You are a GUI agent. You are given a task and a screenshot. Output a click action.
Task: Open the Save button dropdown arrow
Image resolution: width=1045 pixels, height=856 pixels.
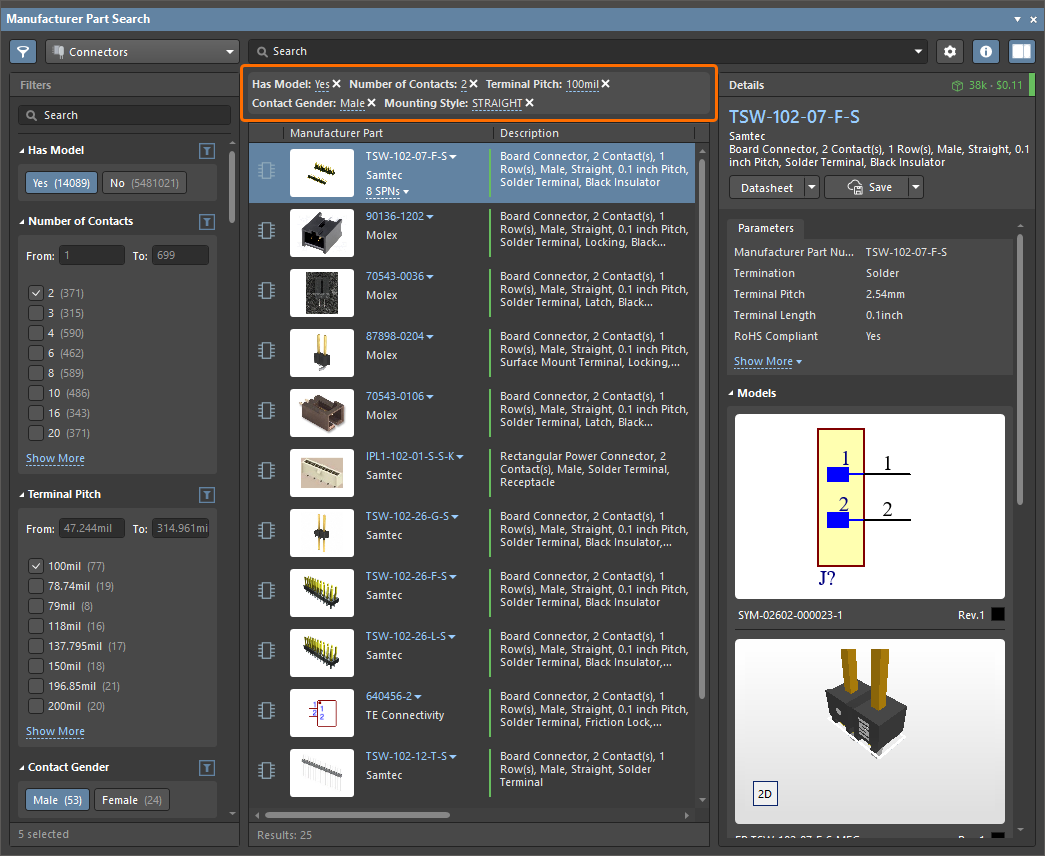click(x=916, y=188)
